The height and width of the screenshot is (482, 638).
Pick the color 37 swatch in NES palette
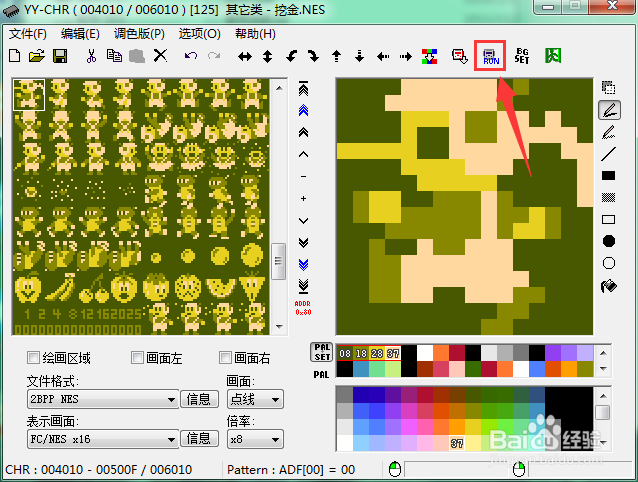(457, 443)
